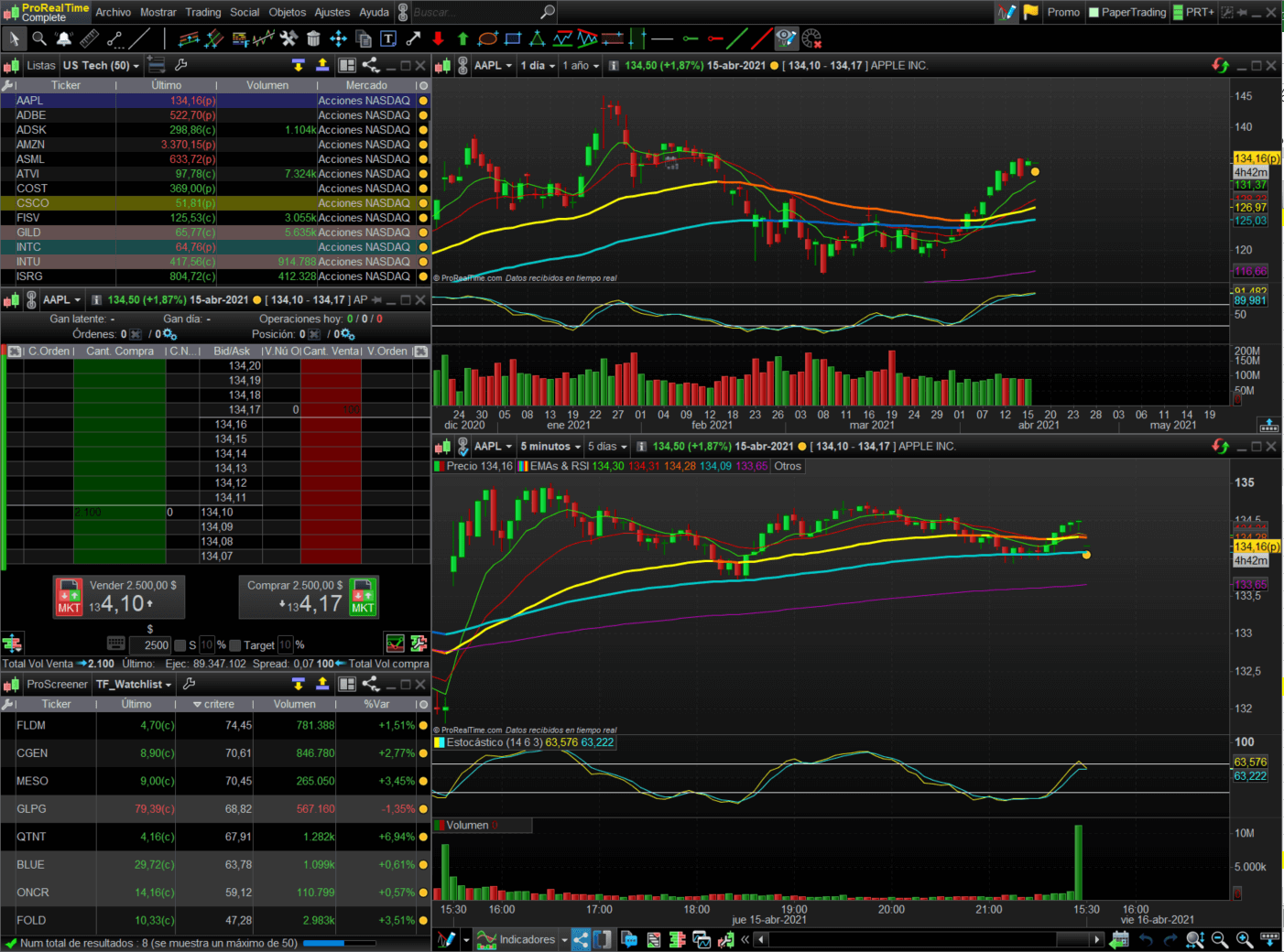Open the AAPL ticker dropdown on daily chart

[x=494, y=65]
